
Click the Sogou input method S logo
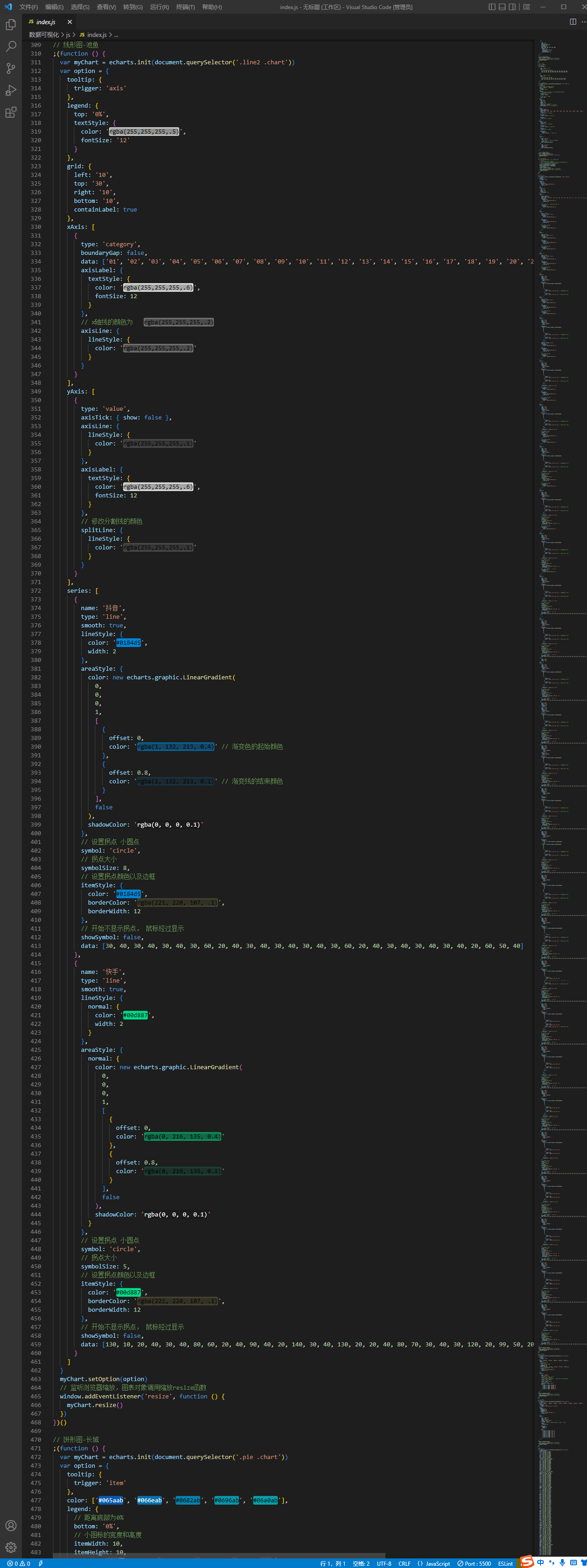[x=527, y=1561]
